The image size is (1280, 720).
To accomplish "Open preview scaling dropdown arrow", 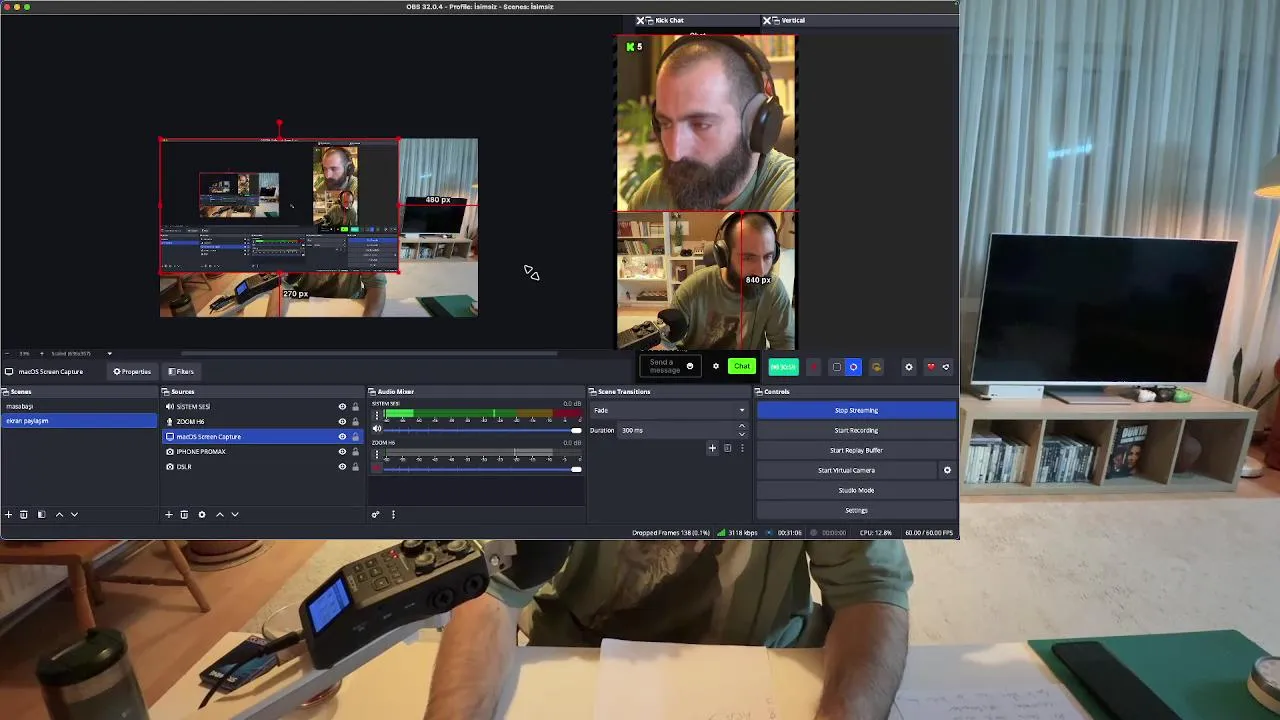I will tap(109, 353).
